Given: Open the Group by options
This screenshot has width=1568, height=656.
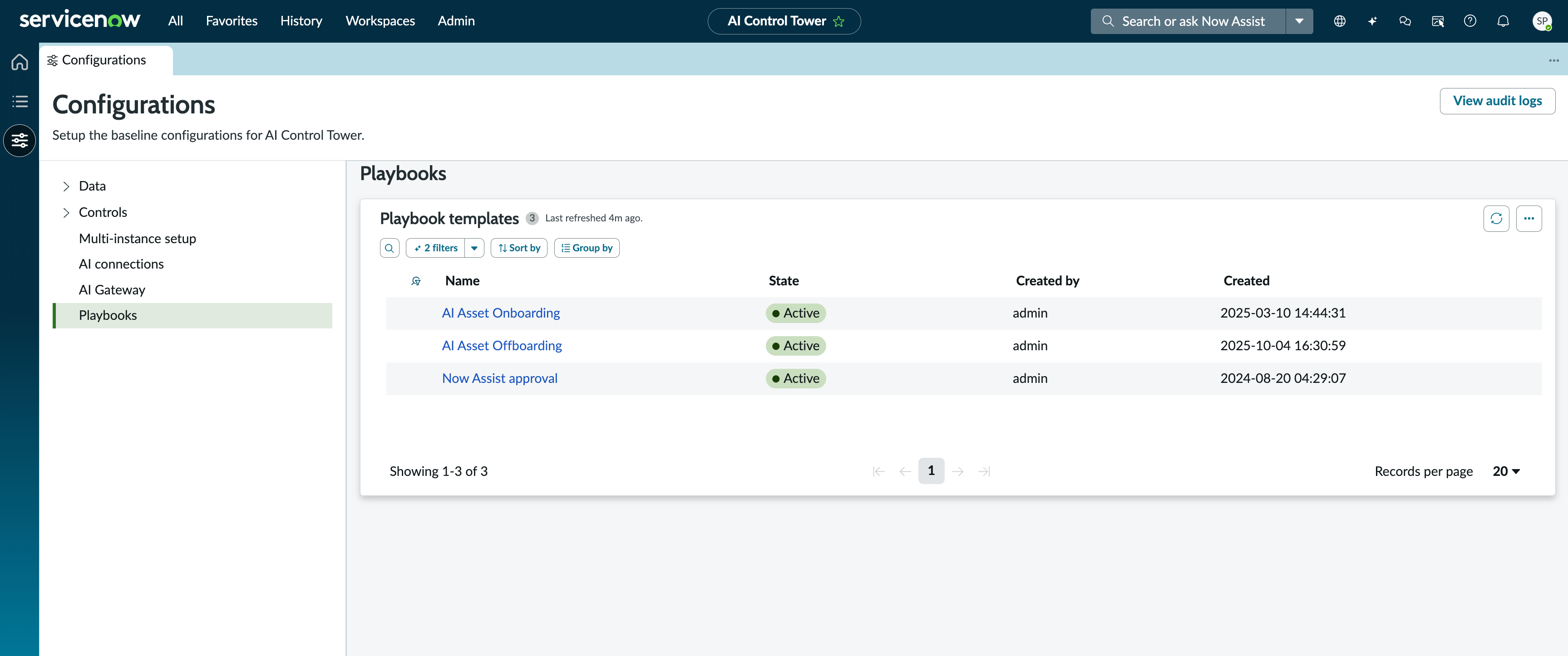Looking at the screenshot, I should (587, 248).
